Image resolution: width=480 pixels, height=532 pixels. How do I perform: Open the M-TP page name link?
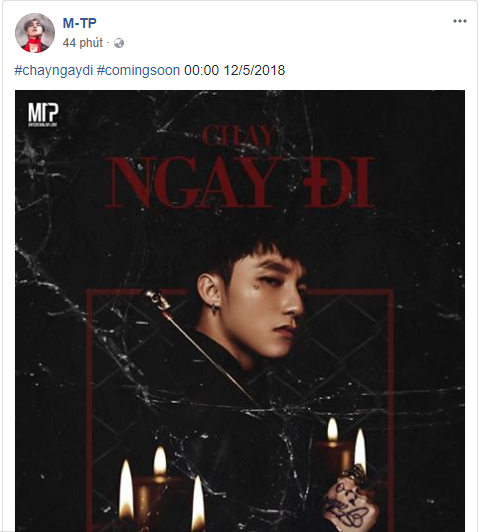click(80, 23)
